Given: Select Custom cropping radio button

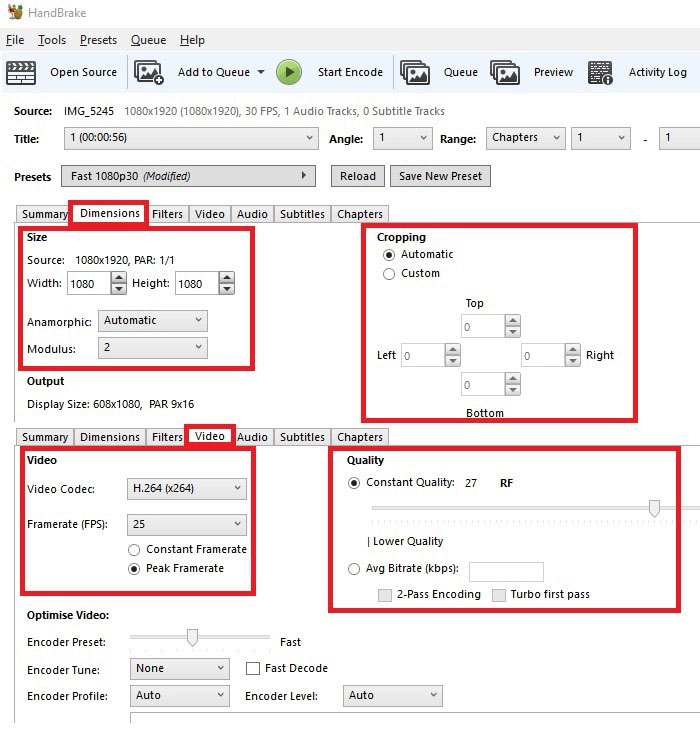Looking at the screenshot, I should (x=389, y=274).
